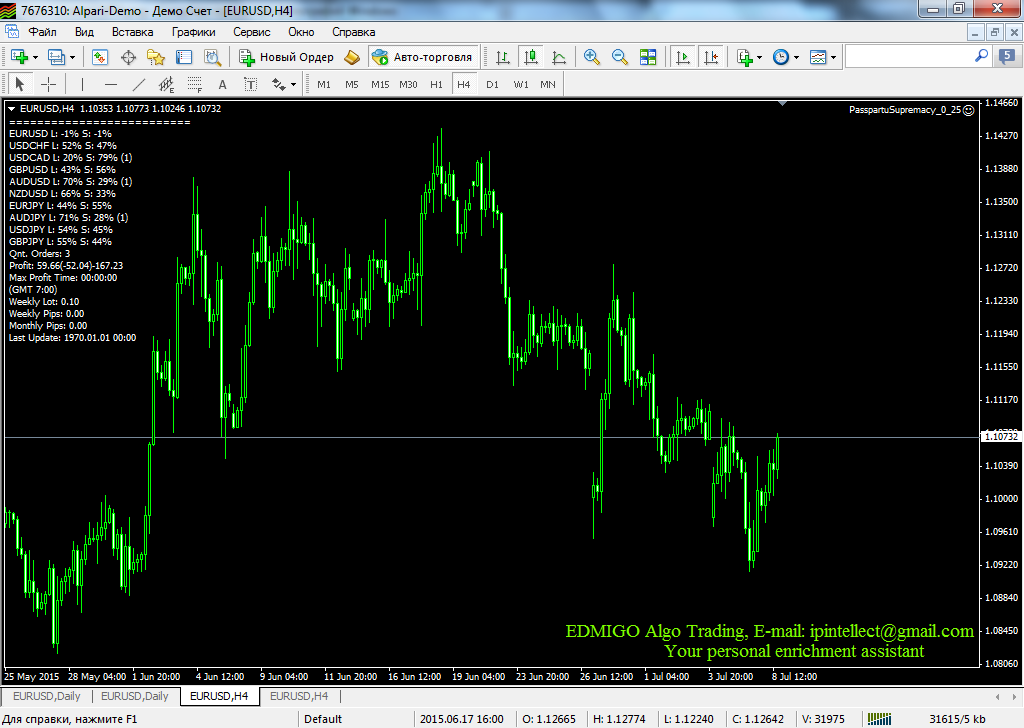Click the Default profile in status bar

point(323,719)
